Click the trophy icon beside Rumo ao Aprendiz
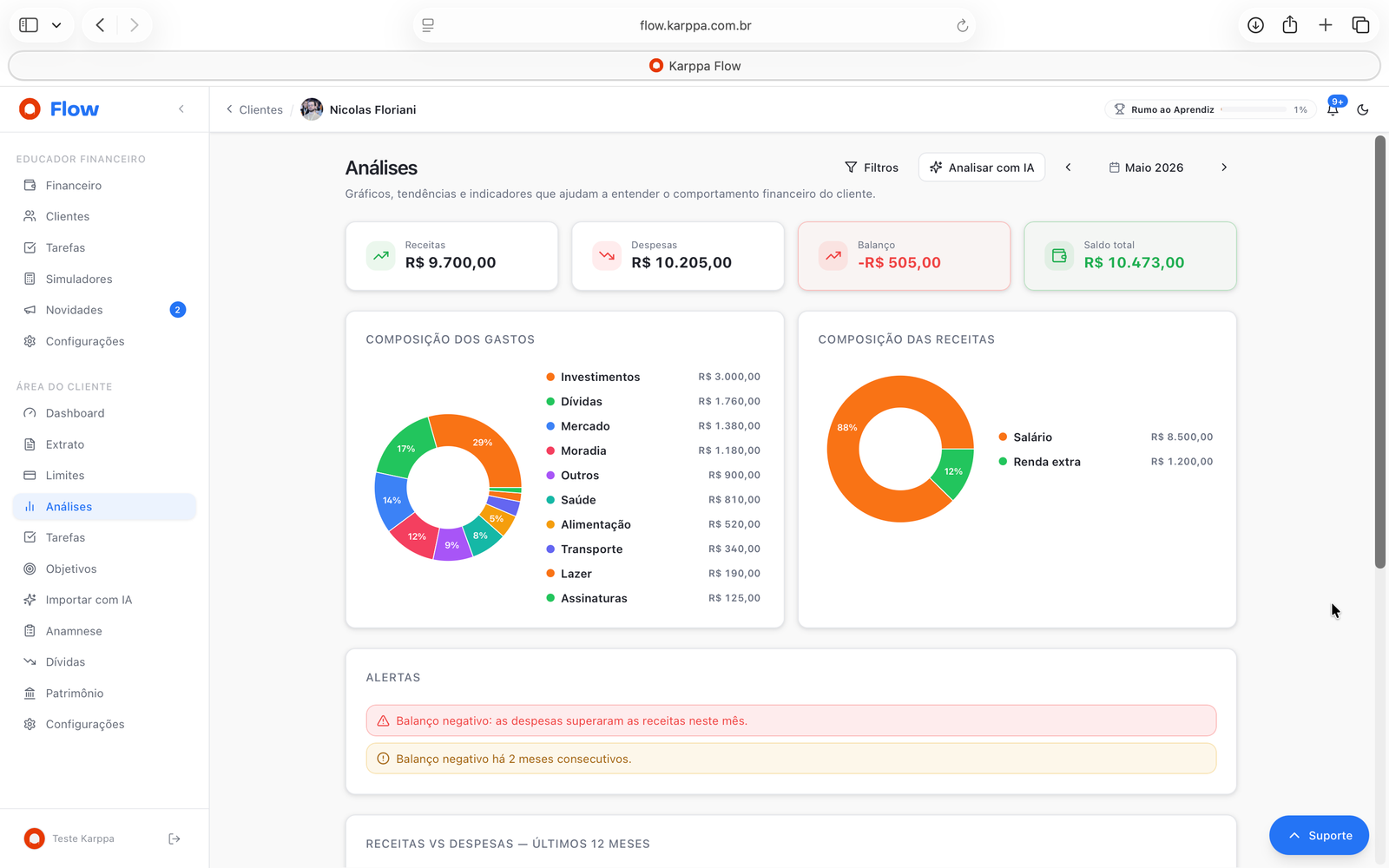The image size is (1389, 868). click(1120, 109)
